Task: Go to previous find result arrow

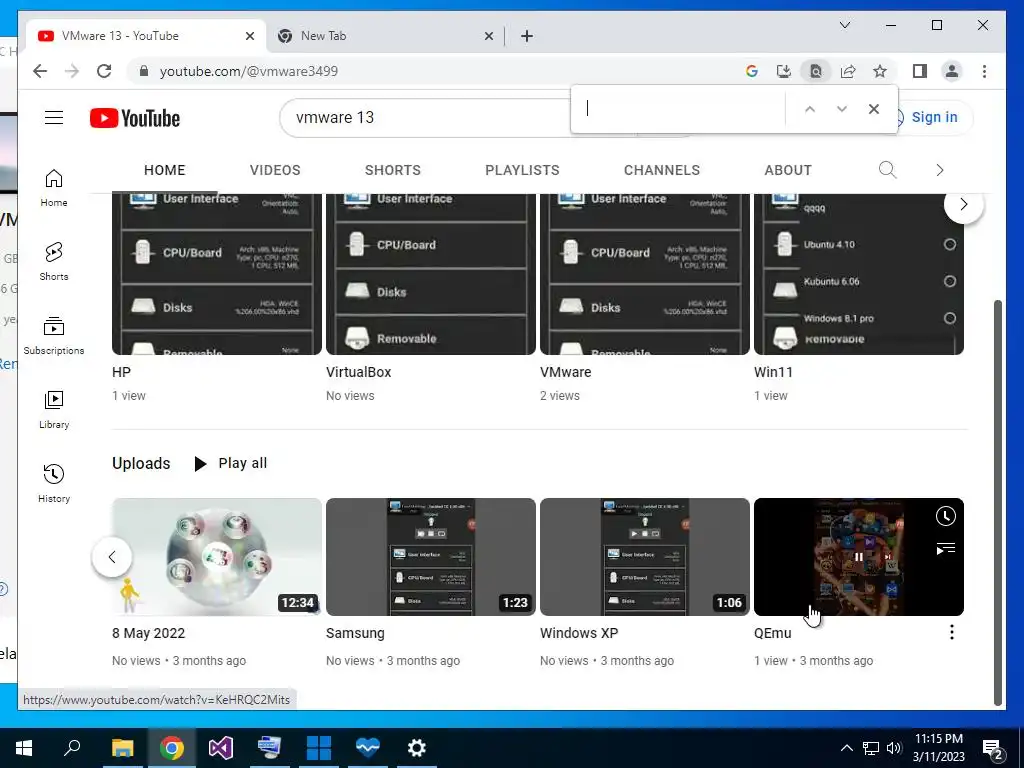Action: (x=810, y=109)
